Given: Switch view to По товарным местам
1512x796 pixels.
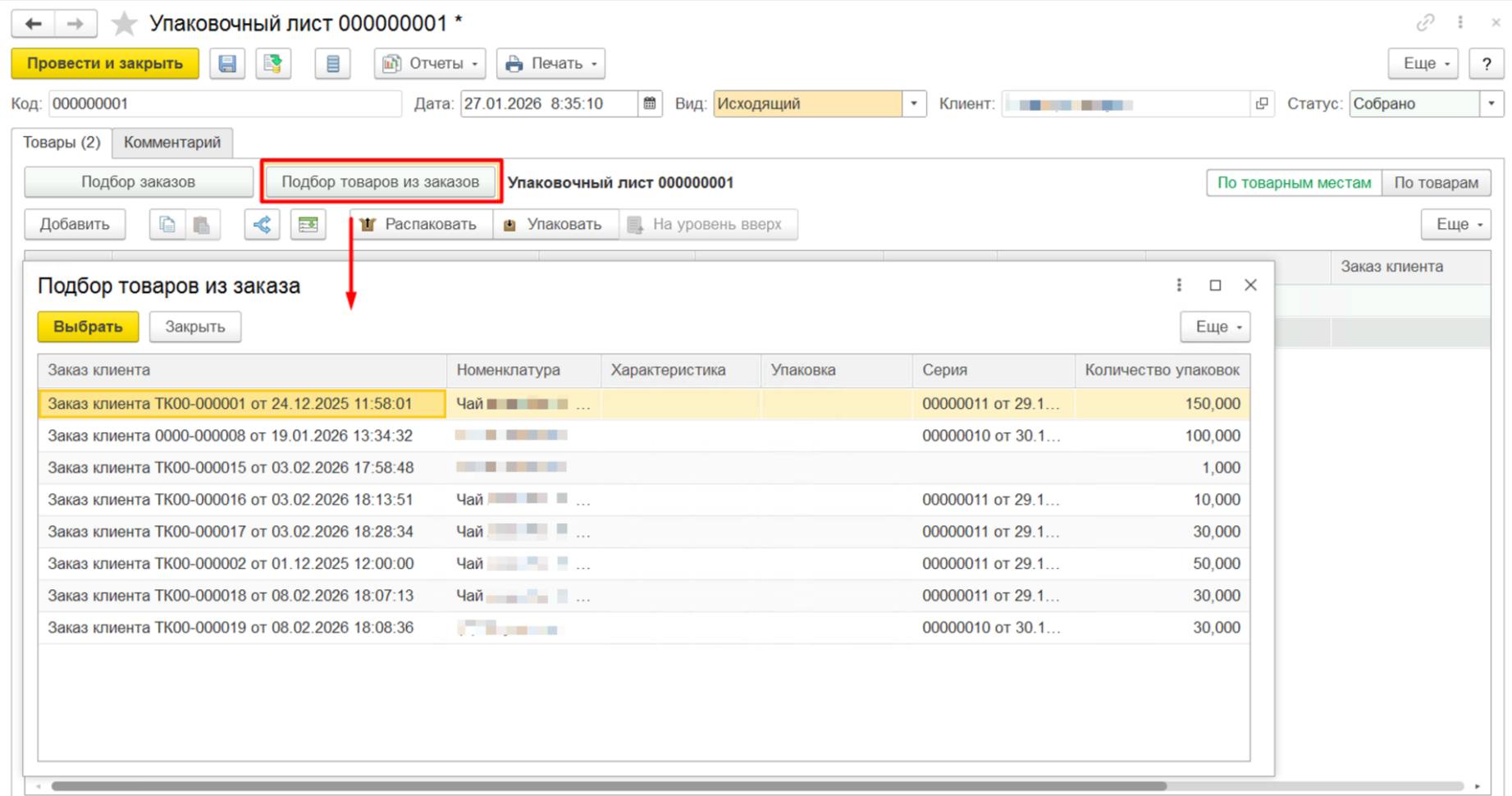Looking at the screenshot, I should point(1294,182).
